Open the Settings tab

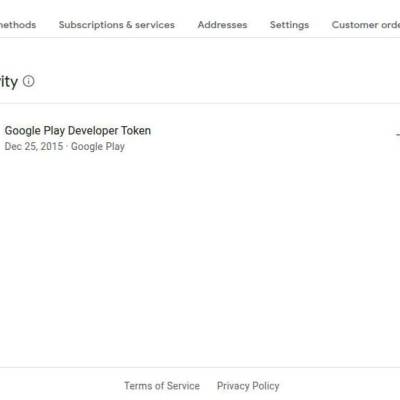[x=289, y=25]
